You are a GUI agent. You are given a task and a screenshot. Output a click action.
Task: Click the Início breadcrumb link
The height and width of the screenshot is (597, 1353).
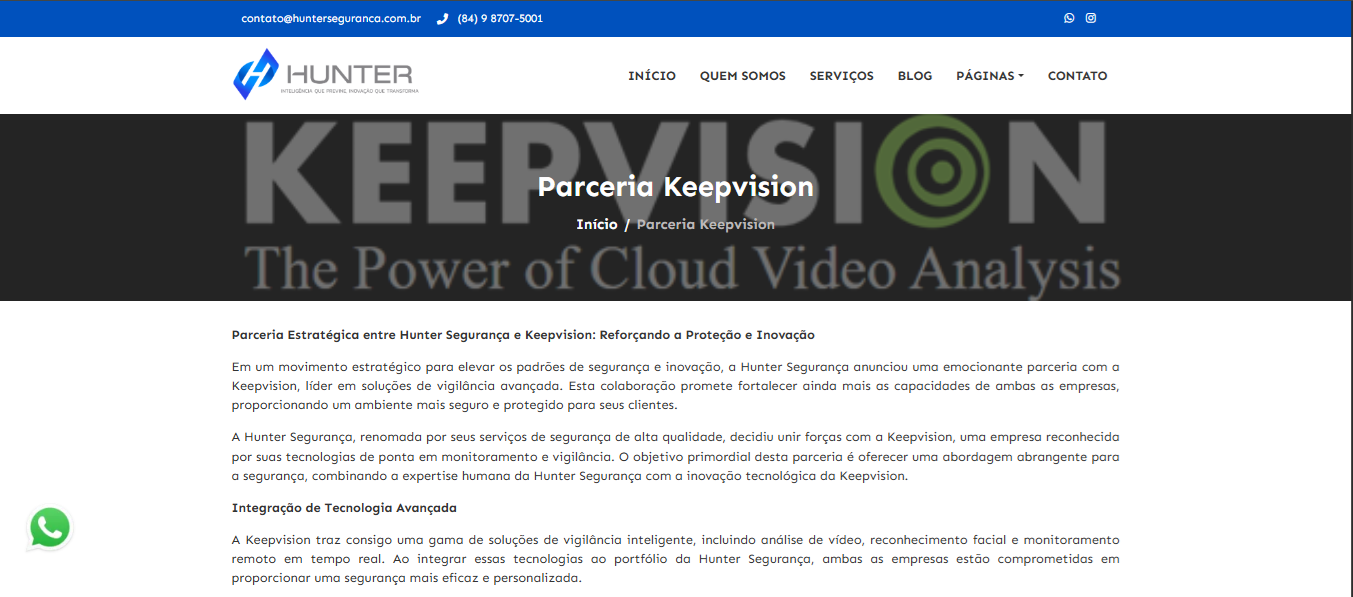tap(596, 224)
